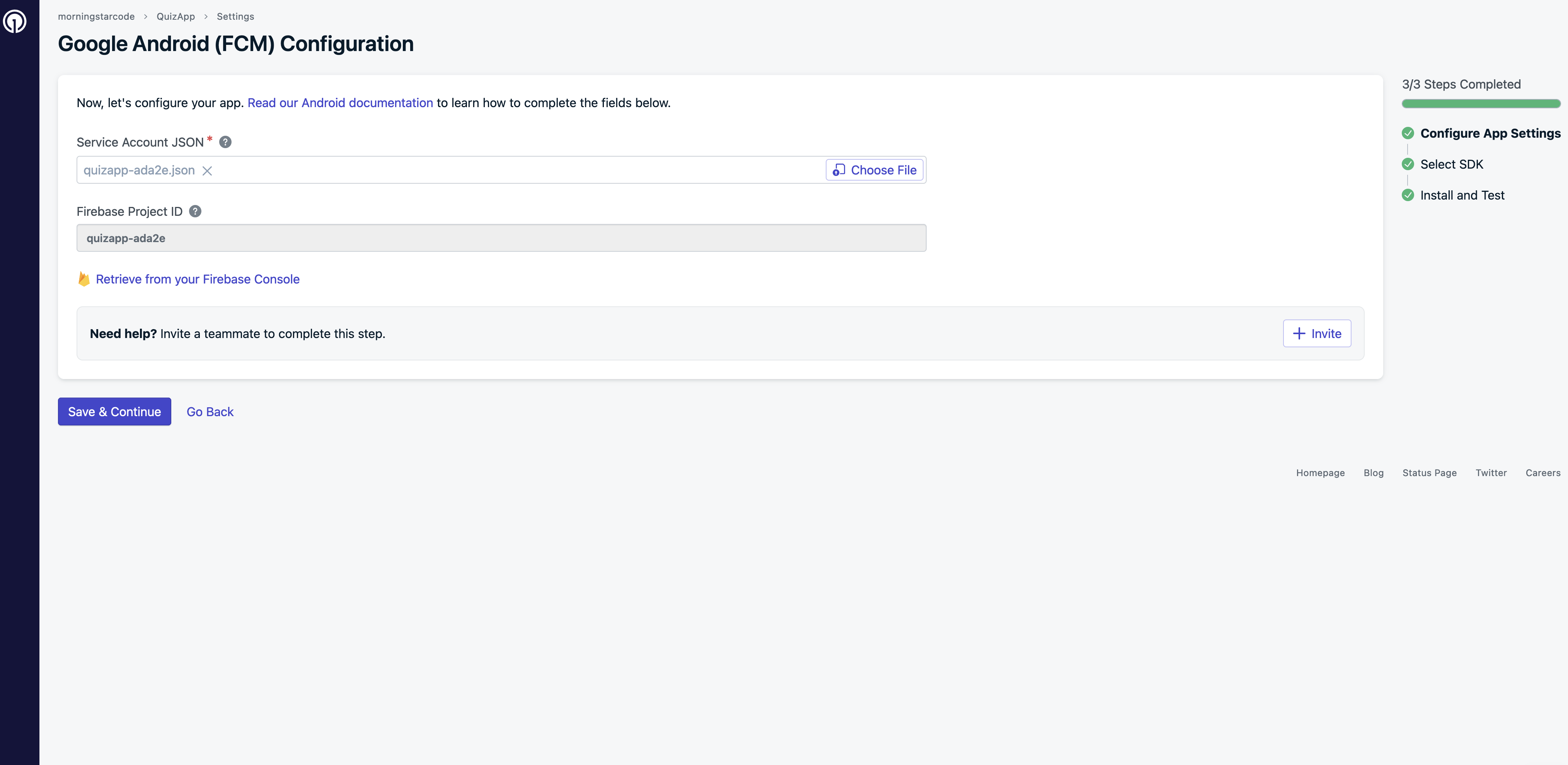Select the Select SDK step
This screenshot has height=765, width=1568.
tap(1451, 164)
